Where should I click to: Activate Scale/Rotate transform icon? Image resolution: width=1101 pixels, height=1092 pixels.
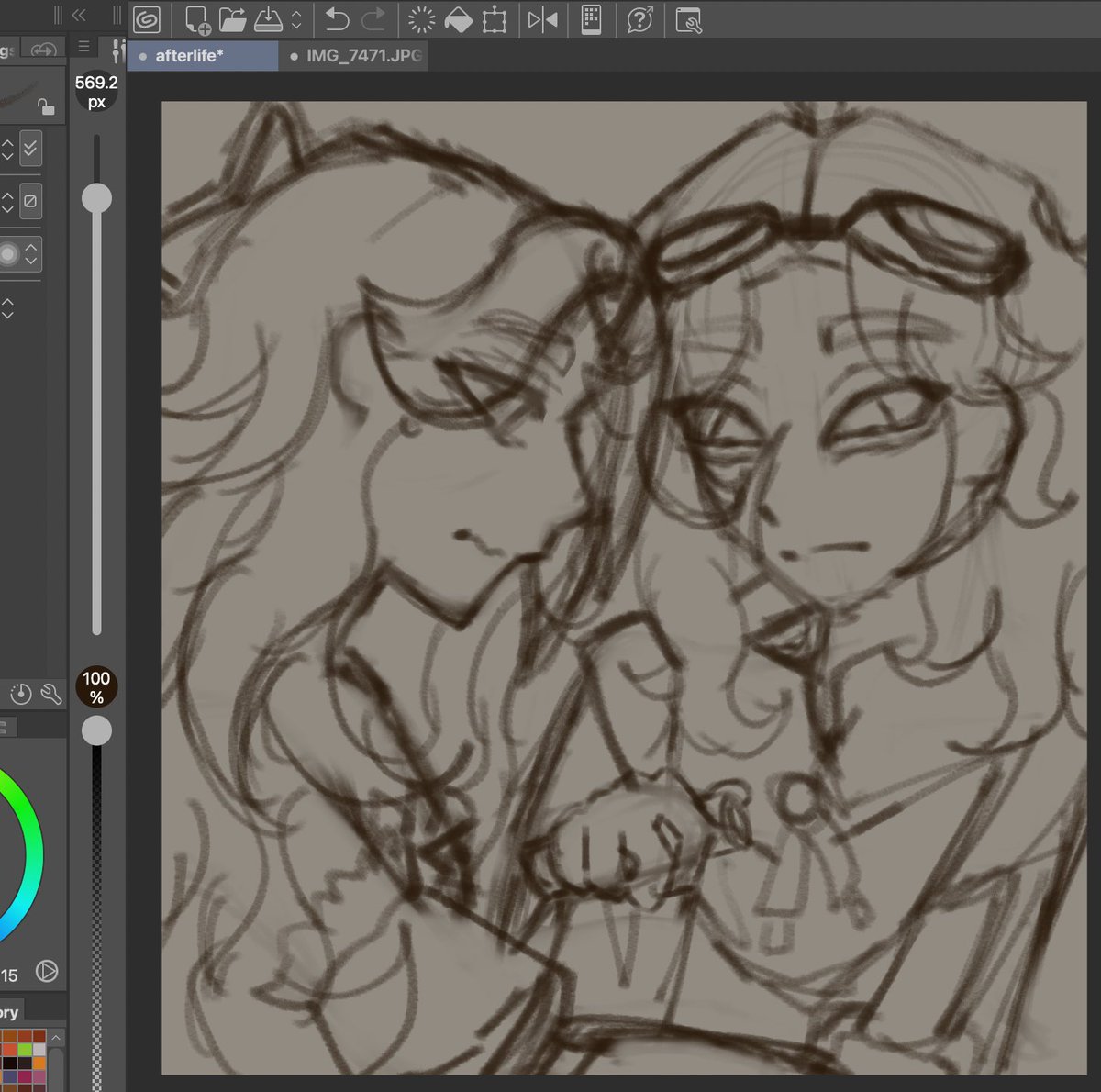(495, 19)
